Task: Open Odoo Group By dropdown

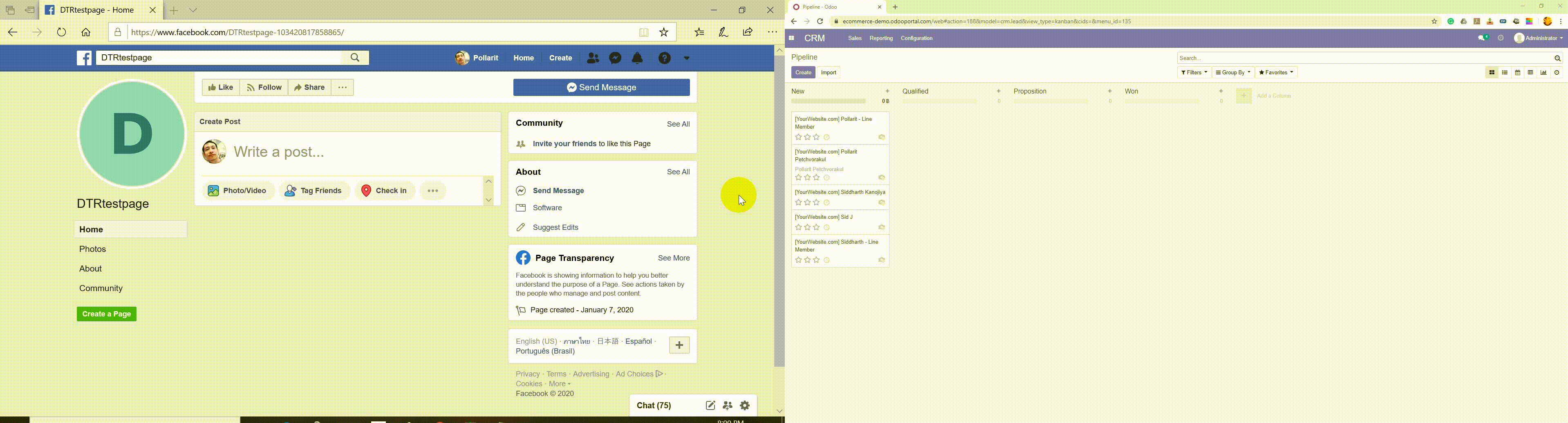Action: point(1233,73)
